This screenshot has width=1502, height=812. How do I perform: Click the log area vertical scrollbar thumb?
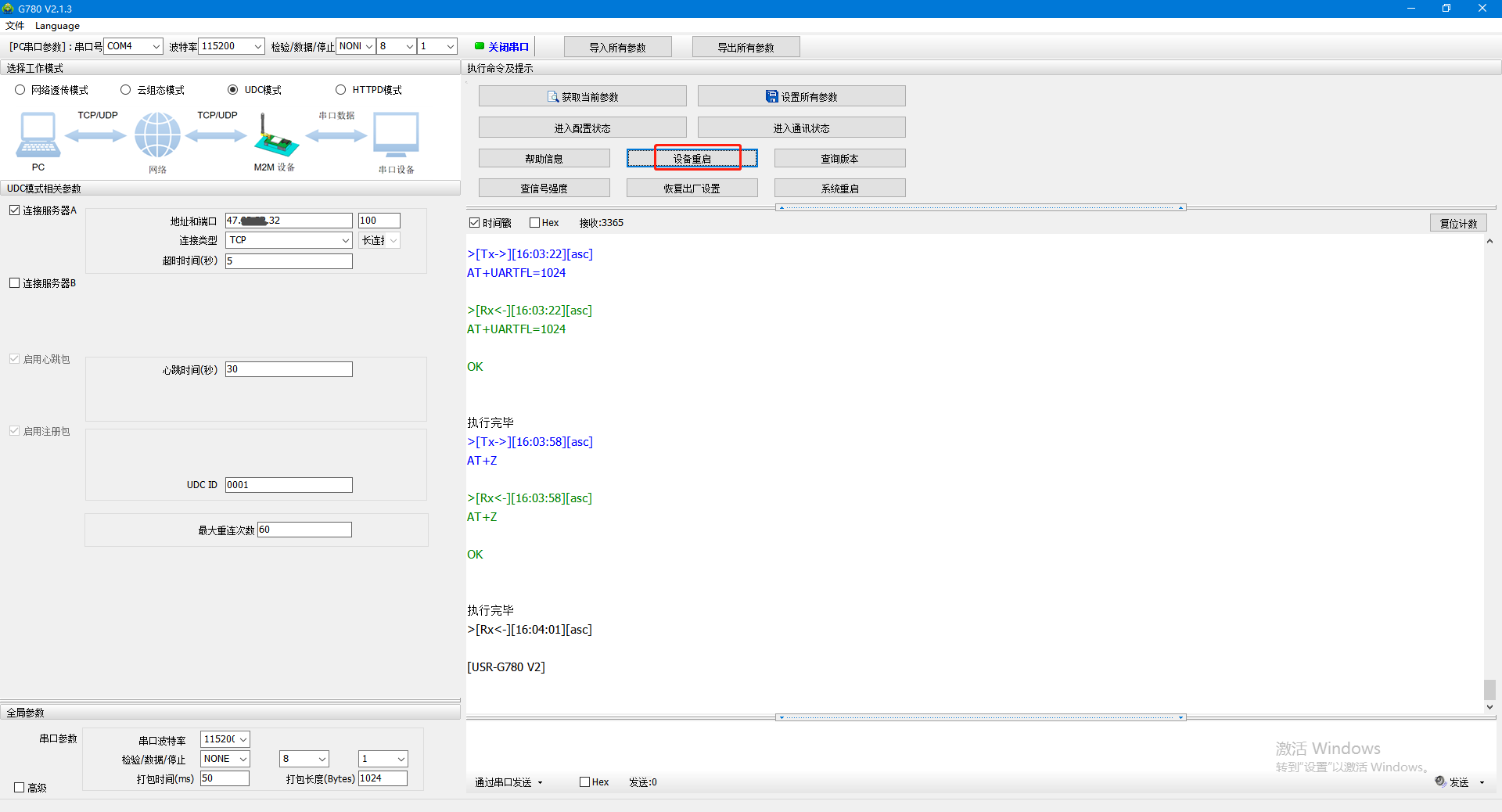pos(1489,689)
